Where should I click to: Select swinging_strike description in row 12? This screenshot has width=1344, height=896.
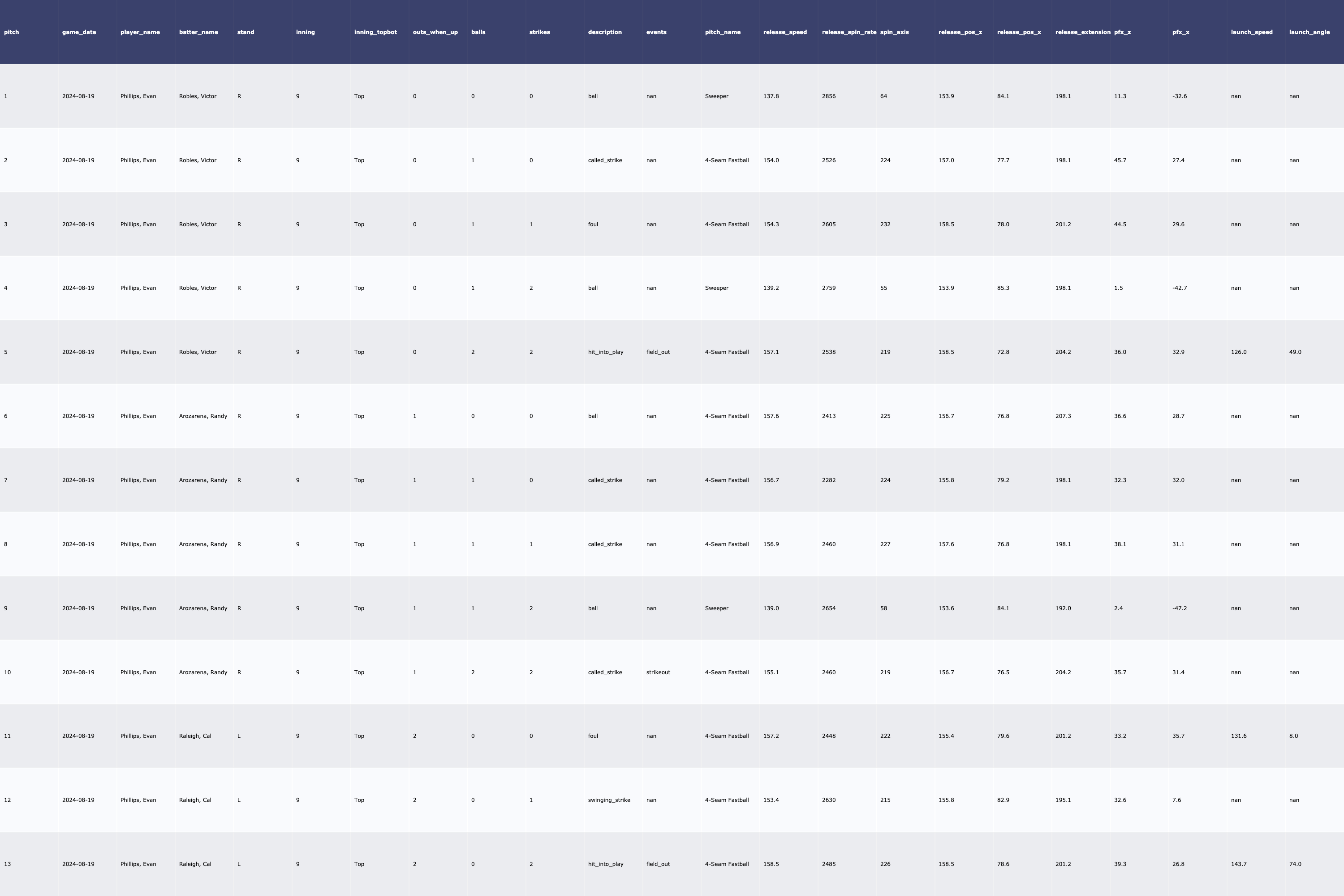click(608, 800)
